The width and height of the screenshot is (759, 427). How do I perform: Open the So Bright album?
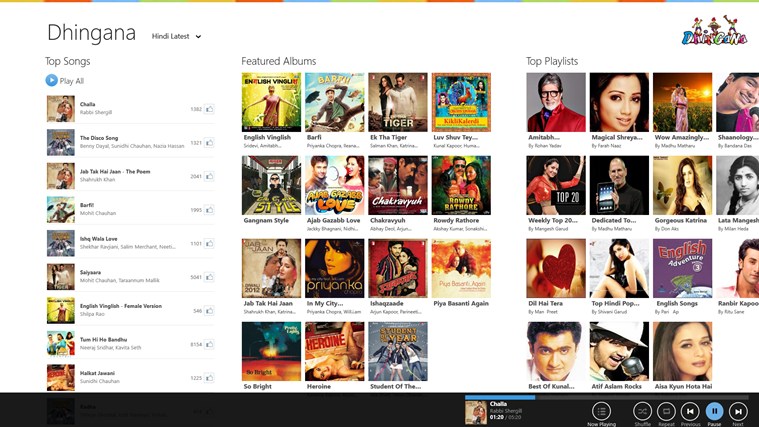[x=271, y=351]
